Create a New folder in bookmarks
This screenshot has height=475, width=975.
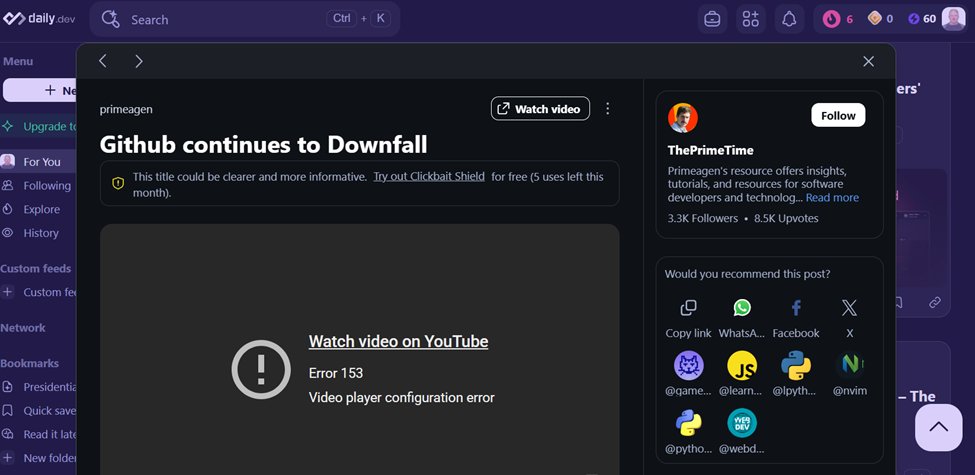[39, 458]
